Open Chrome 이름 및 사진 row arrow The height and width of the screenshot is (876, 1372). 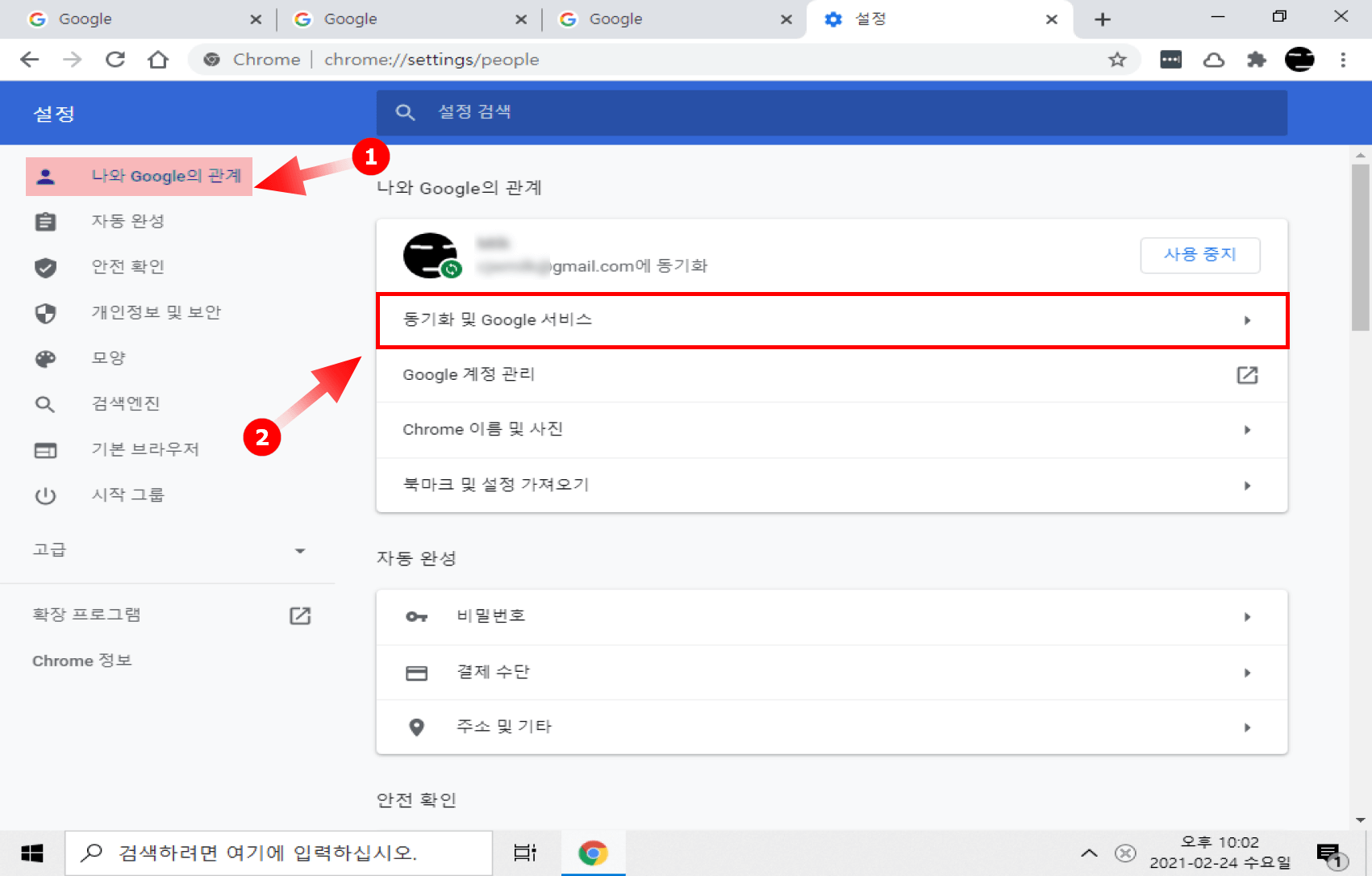1247,430
